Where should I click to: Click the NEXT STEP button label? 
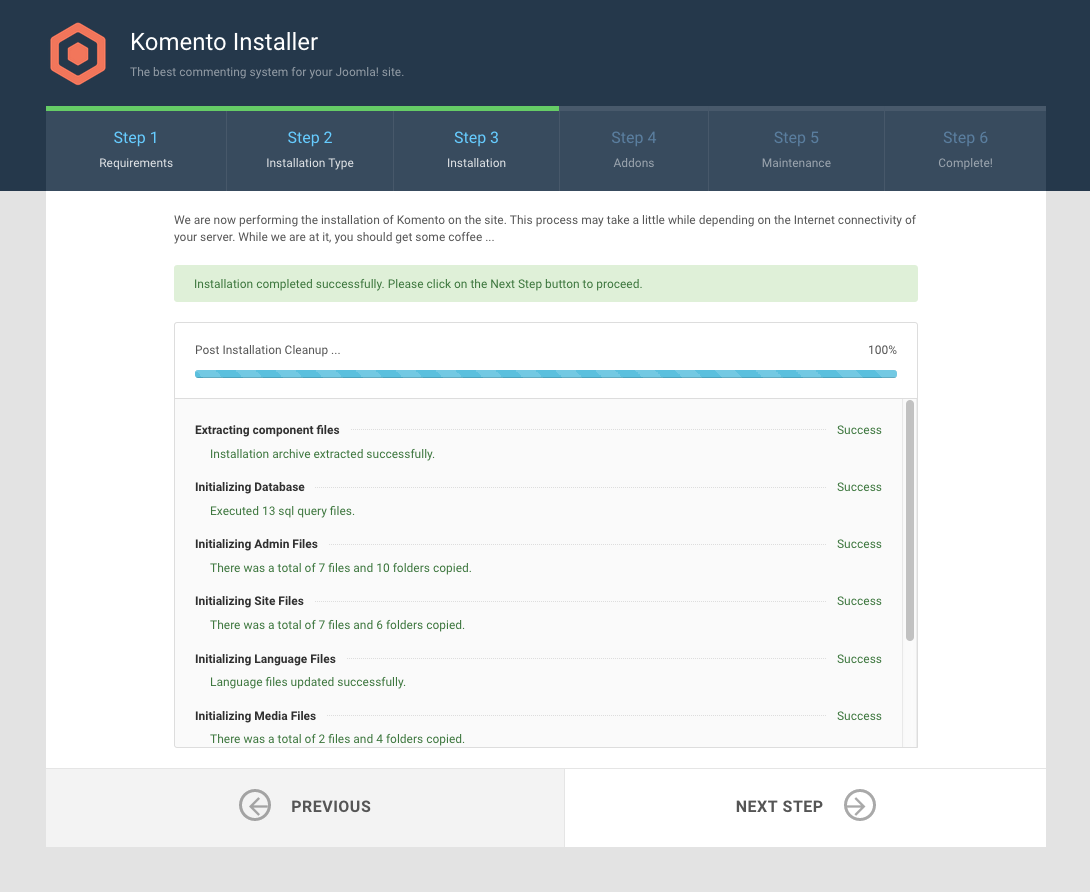click(x=779, y=806)
